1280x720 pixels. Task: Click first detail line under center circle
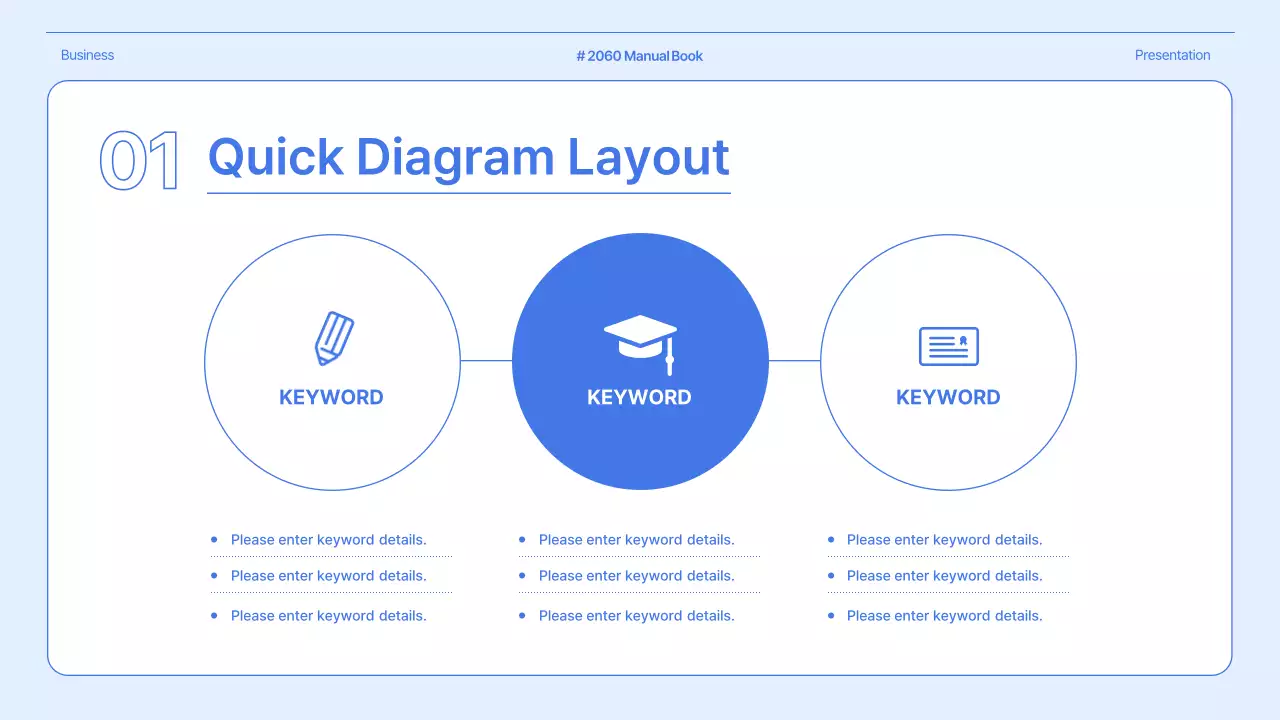click(636, 540)
